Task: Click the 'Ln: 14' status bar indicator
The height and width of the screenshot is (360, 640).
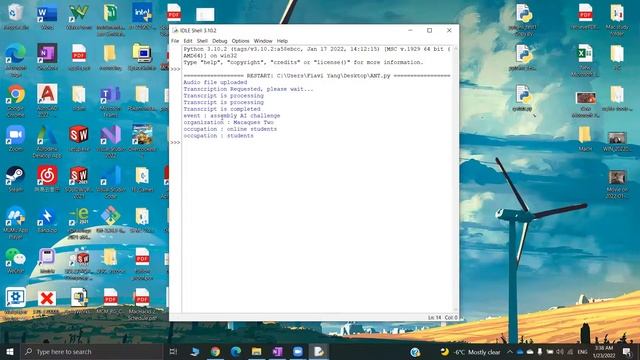Action: tap(434, 317)
